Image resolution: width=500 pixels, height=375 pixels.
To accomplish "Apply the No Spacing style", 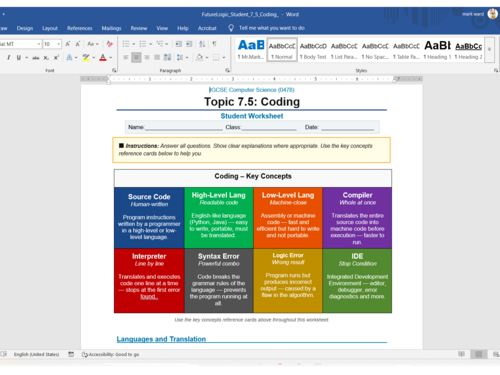I will point(375,50).
